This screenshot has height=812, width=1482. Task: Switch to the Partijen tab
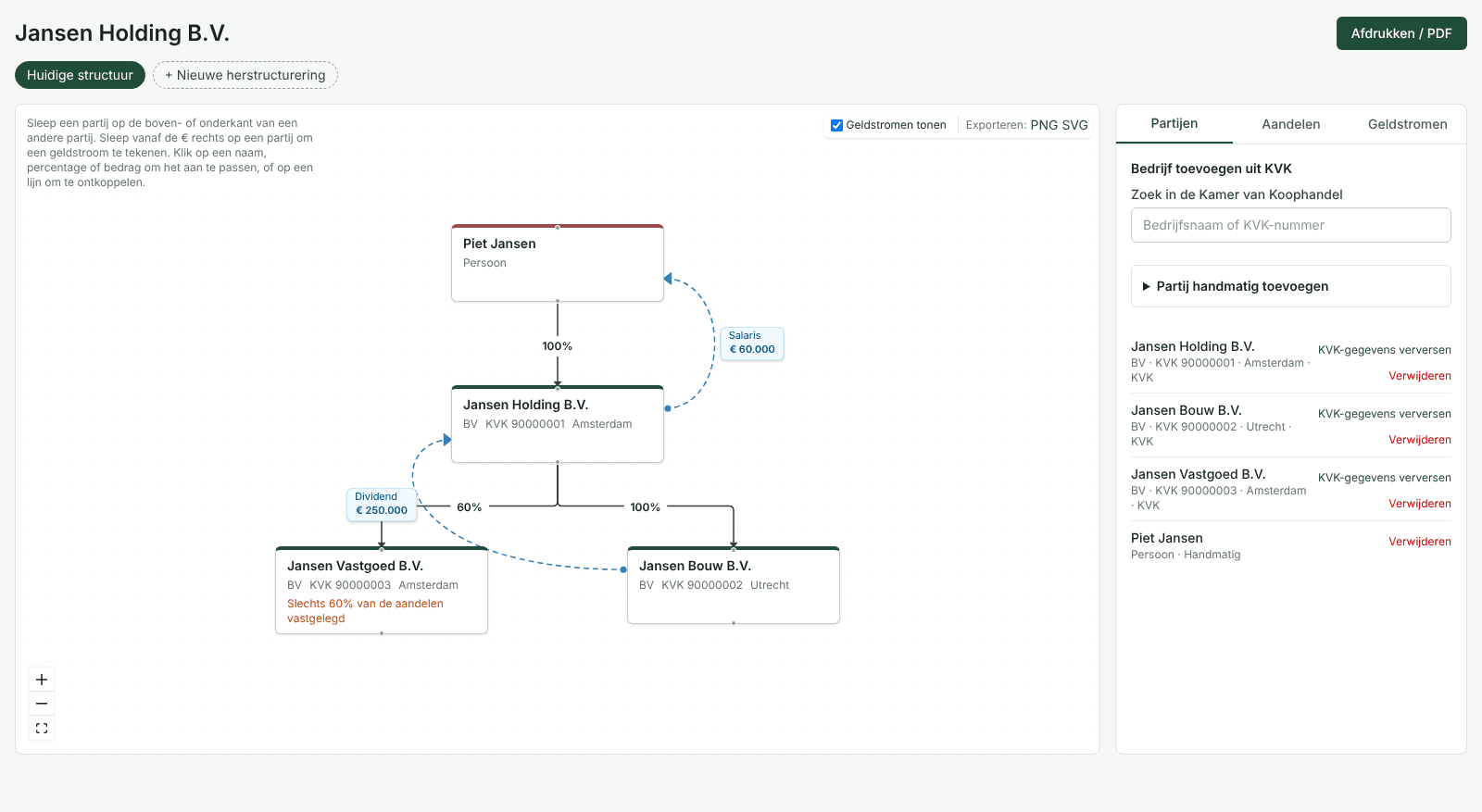coord(1174,124)
